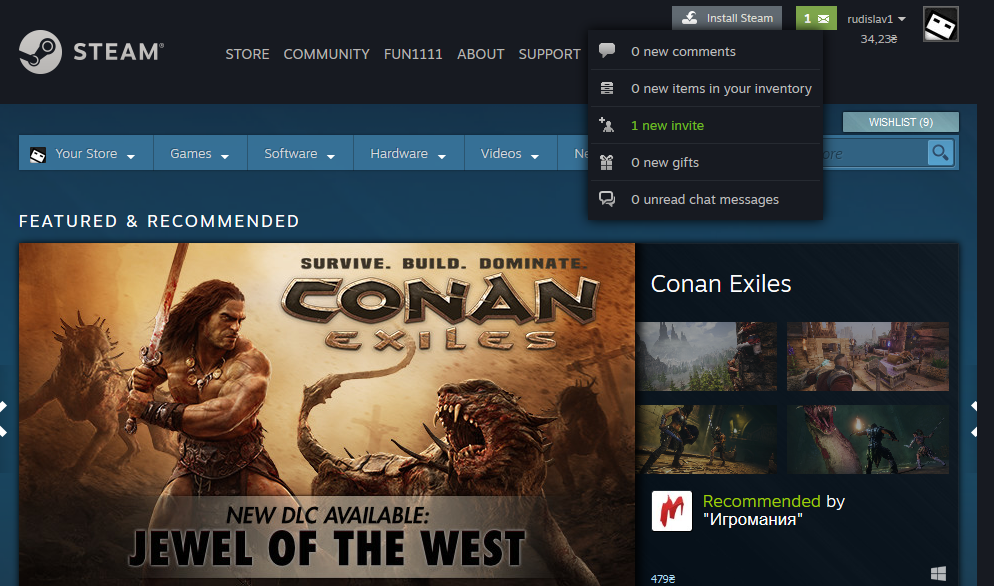Open the FUN1111 profile menu
This screenshot has height=586, width=994.
(x=413, y=54)
